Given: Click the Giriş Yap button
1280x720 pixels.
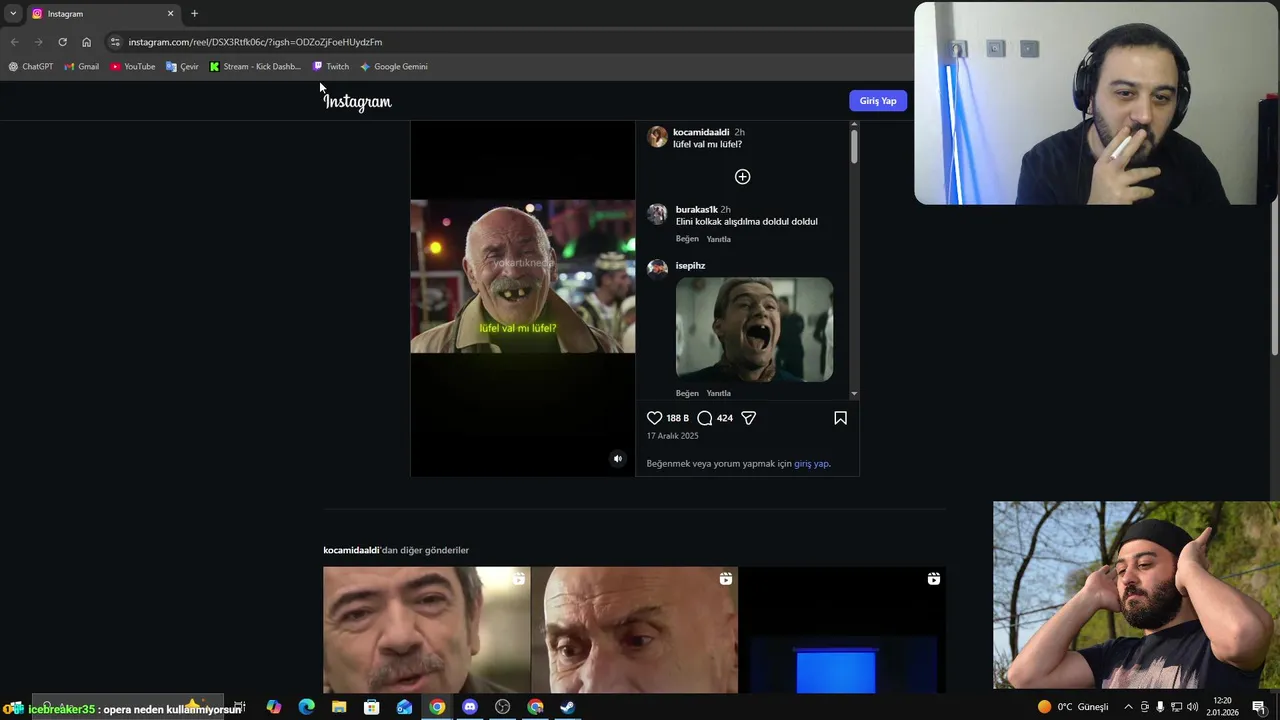Looking at the screenshot, I should (x=878, y=101).
